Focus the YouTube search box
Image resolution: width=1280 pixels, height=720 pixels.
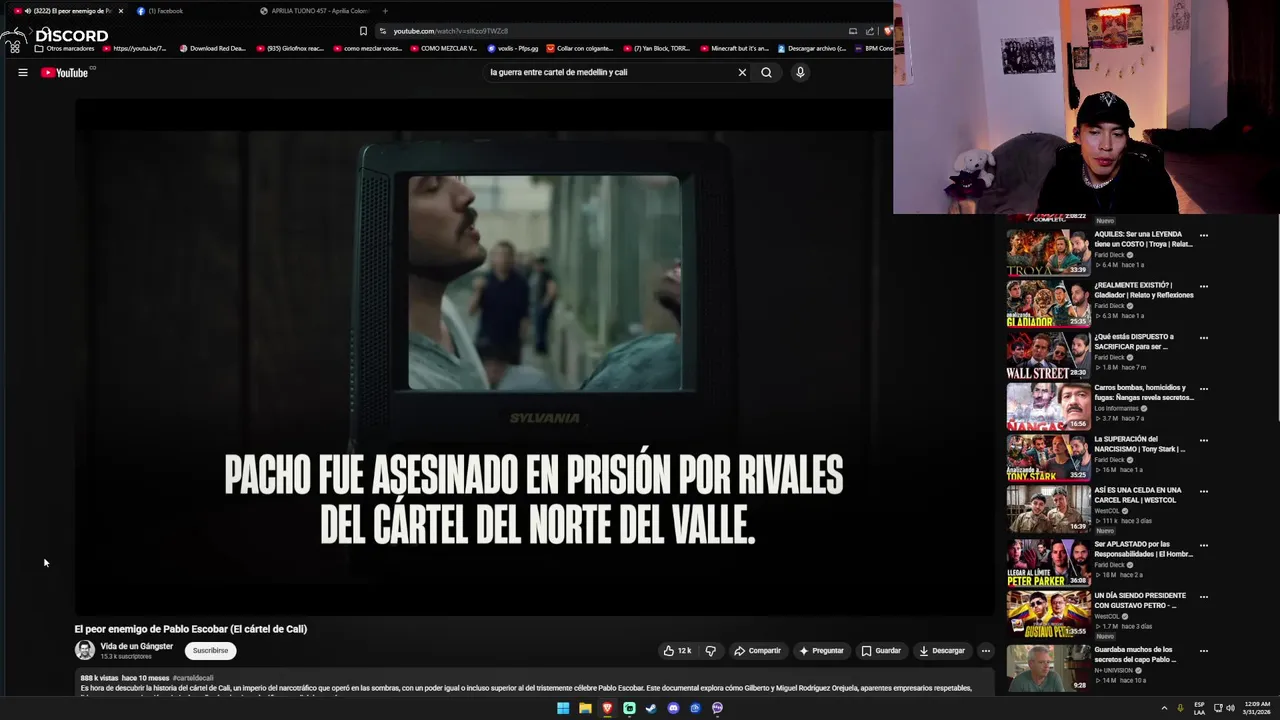pos(608,72)
